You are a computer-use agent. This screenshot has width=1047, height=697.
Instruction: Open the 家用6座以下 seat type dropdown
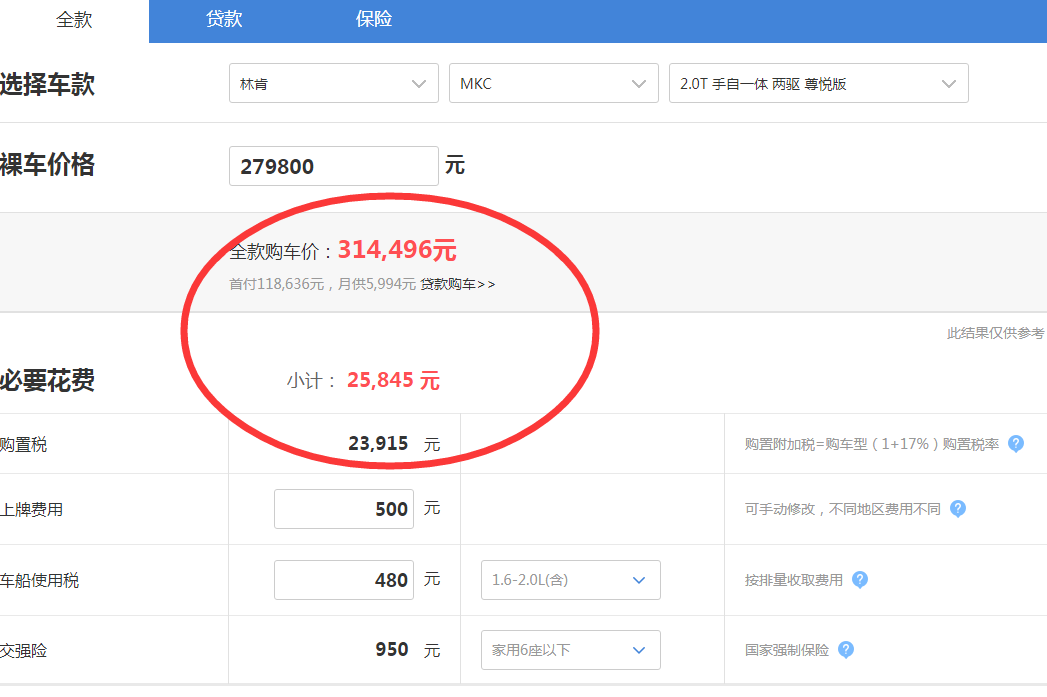(x=571, y=650)
